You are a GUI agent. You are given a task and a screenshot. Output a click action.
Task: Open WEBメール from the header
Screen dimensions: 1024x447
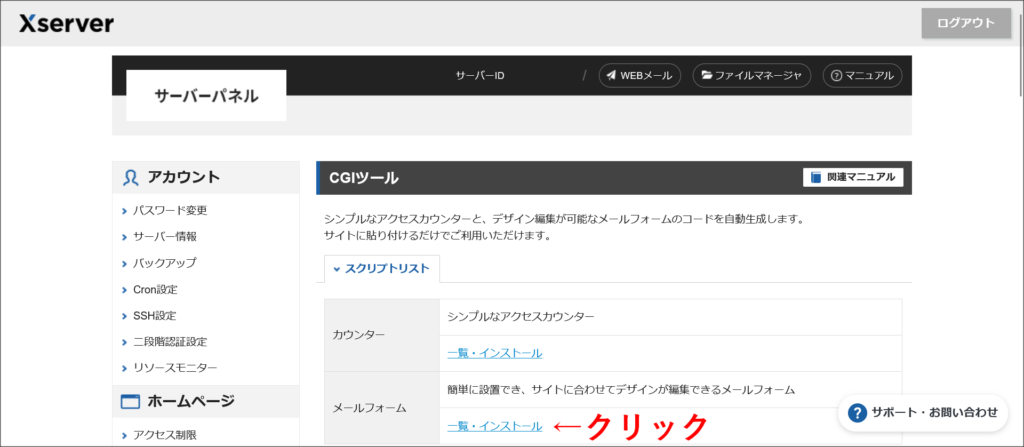(640, 75)
